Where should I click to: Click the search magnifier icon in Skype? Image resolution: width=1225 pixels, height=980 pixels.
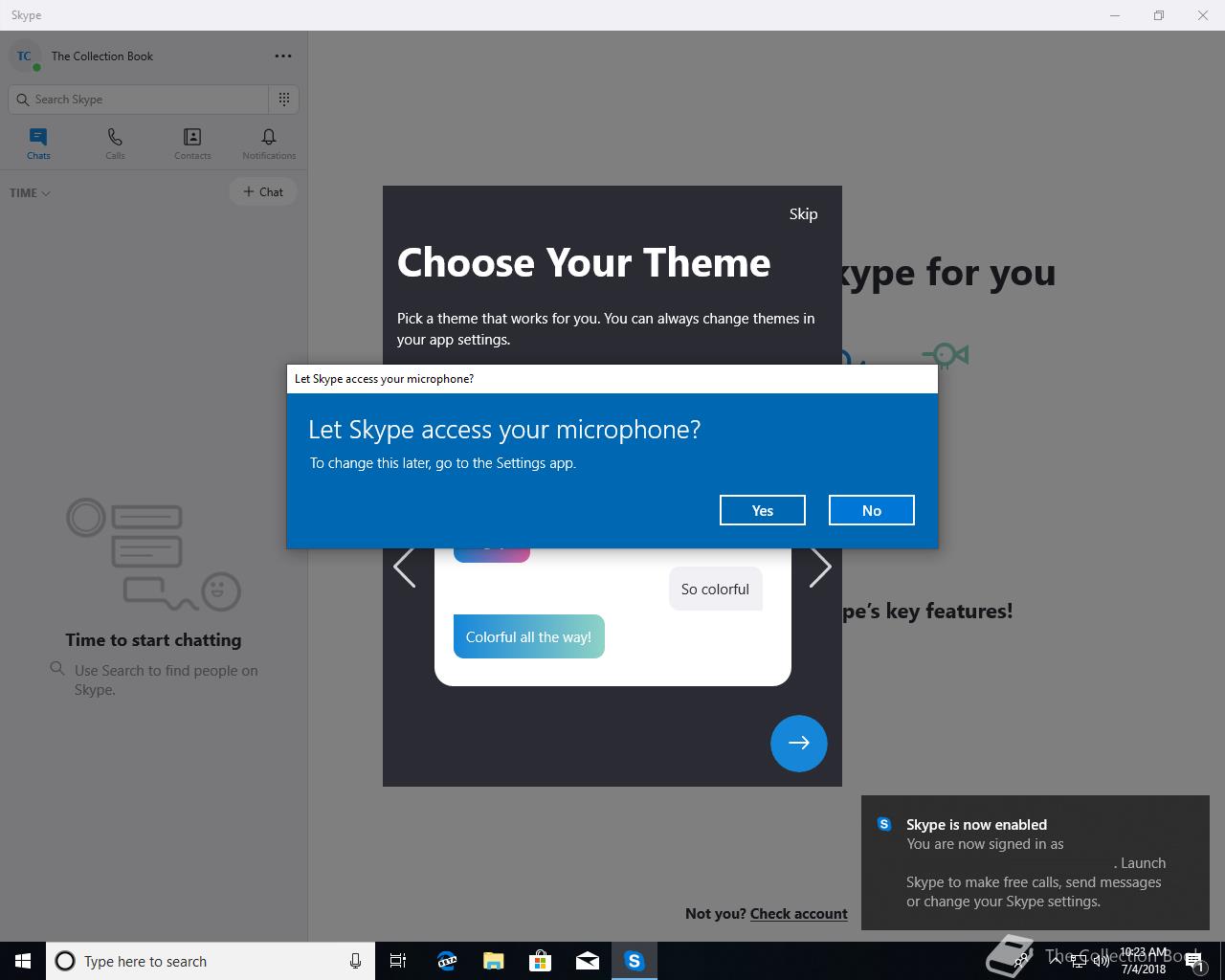(23, 99)
